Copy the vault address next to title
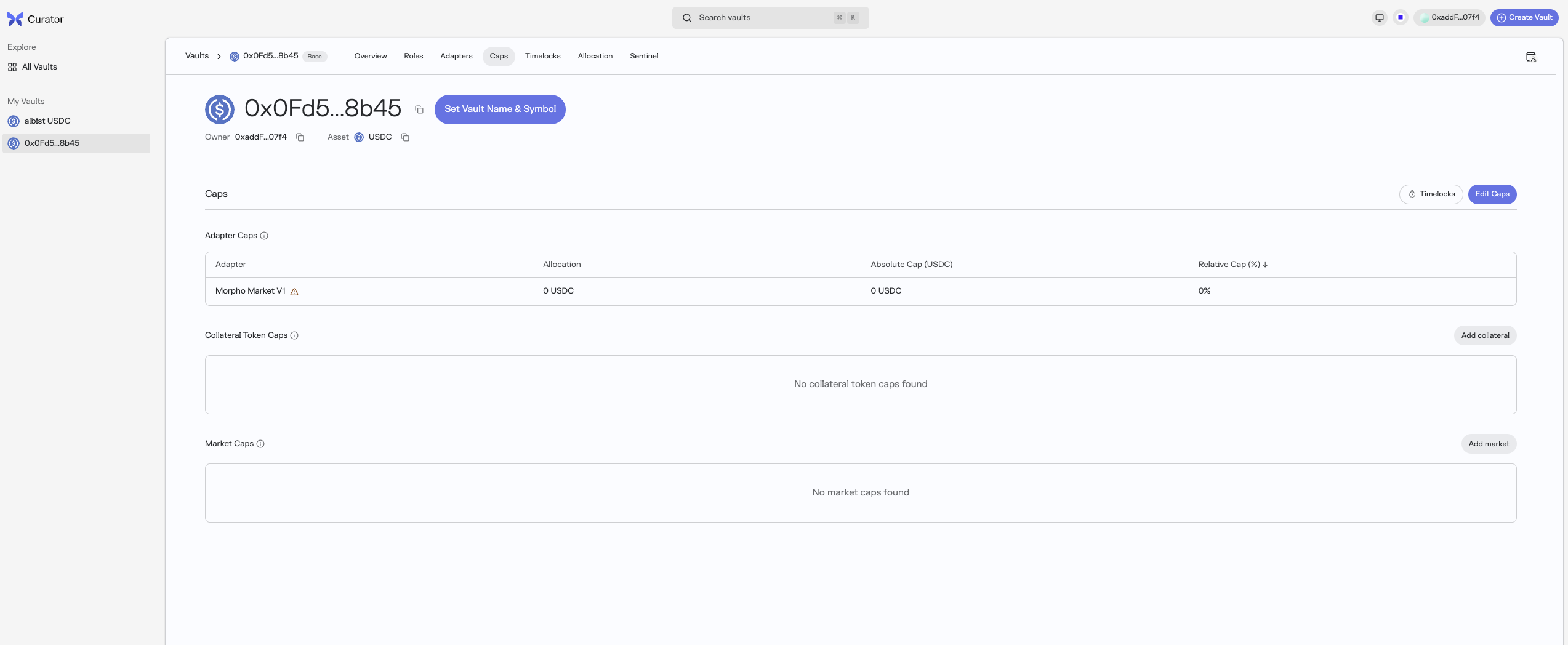The image size is (1568, 645). pos(419,110)
